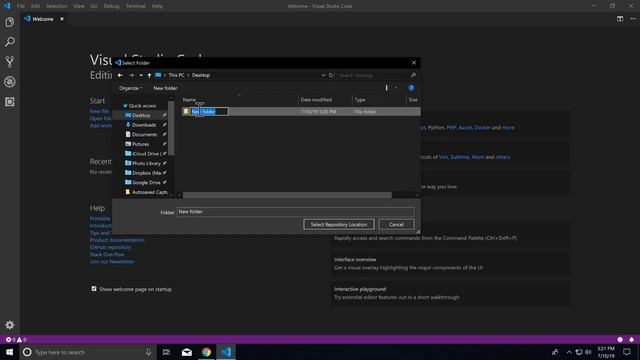This screenshot has height=360, width=640.
Task: Click the search magnifier in folder dialog
Action: pos(413,75)
